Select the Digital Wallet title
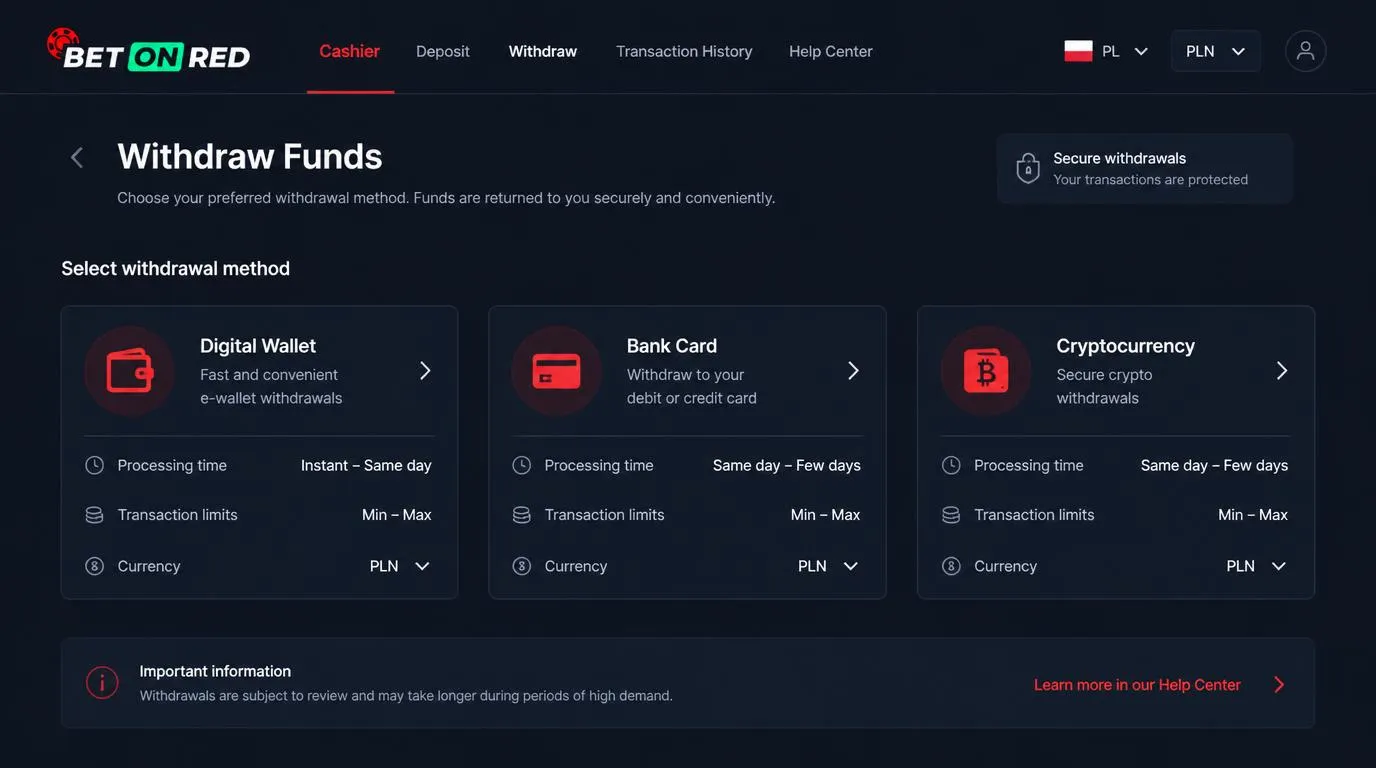1376x768 pixels. click(258, 346)
